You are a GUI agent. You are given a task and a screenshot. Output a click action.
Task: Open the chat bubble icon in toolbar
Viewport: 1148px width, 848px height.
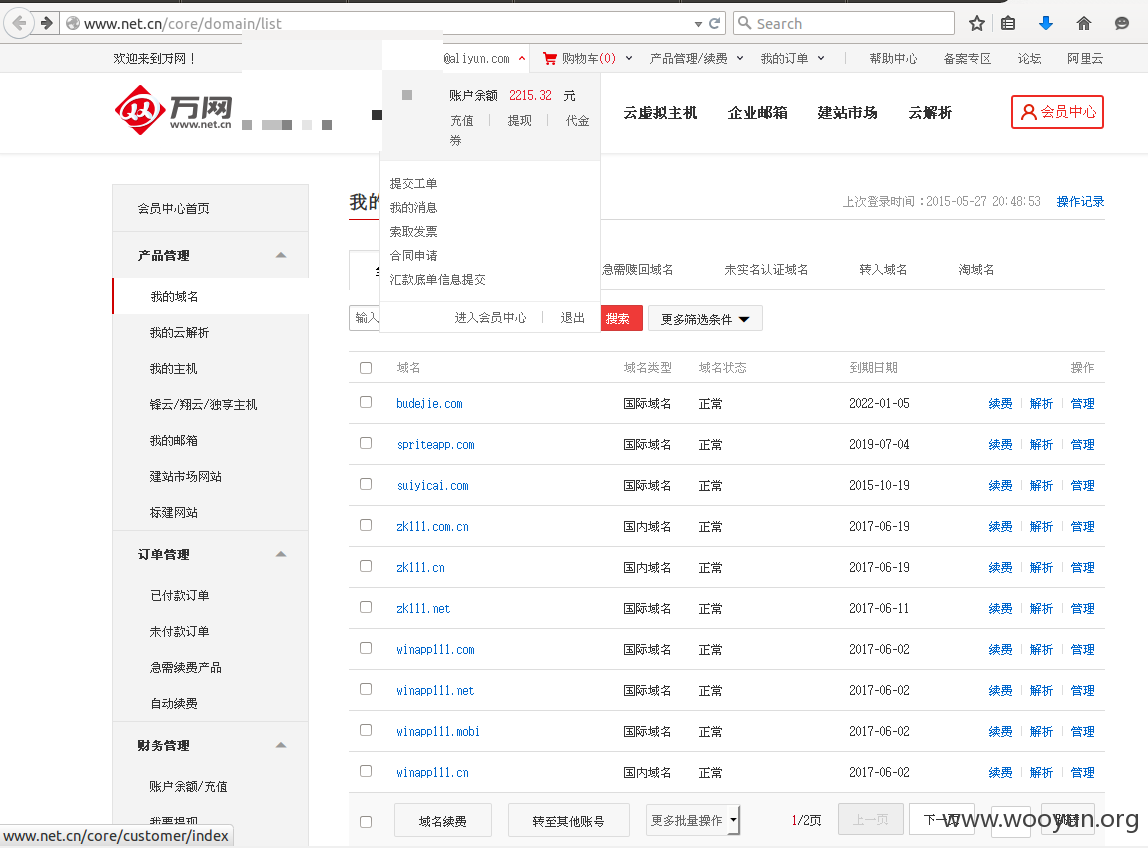1122,23
